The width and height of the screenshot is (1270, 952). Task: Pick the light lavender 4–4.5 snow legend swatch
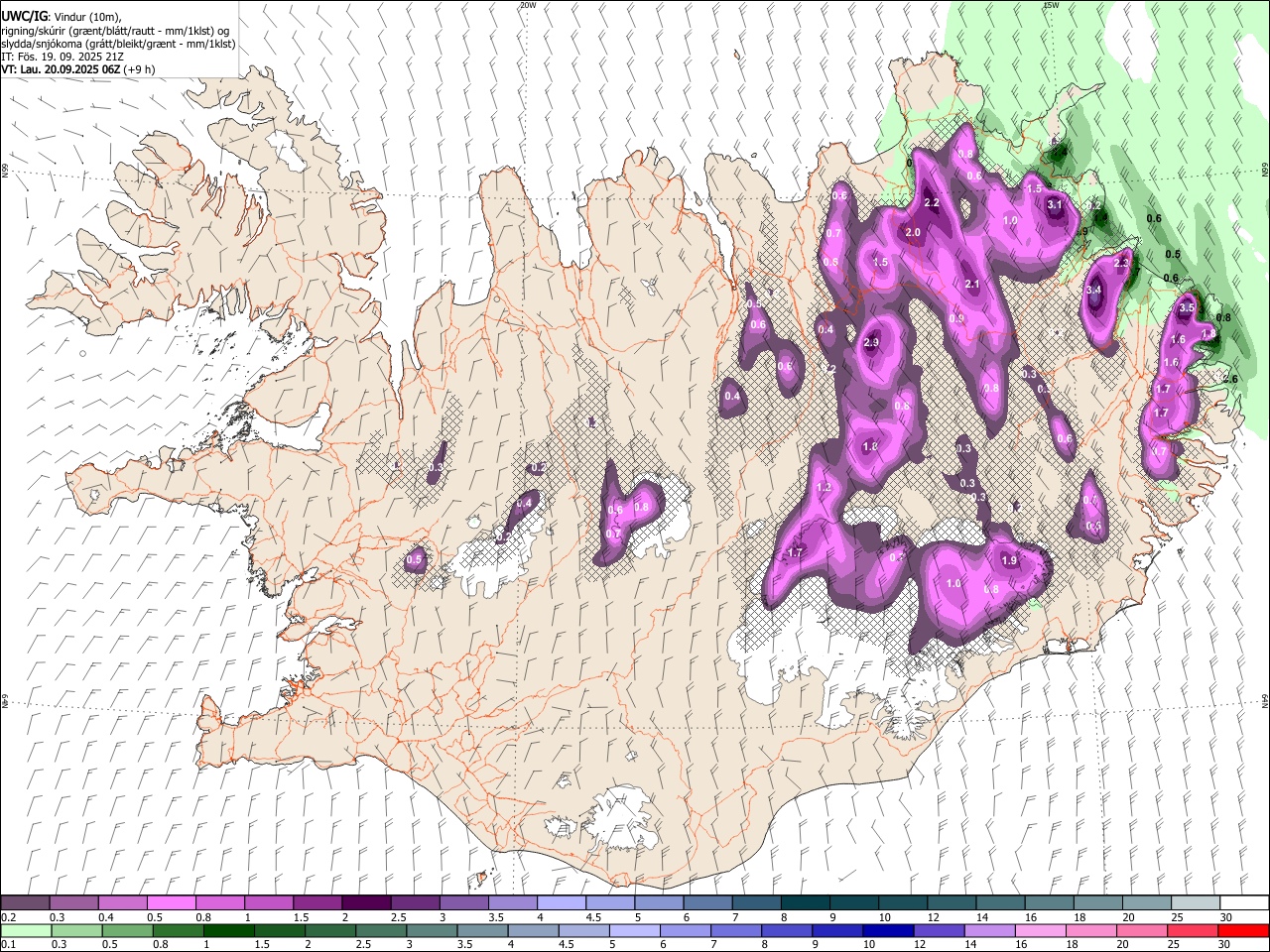tap(561, 902)
